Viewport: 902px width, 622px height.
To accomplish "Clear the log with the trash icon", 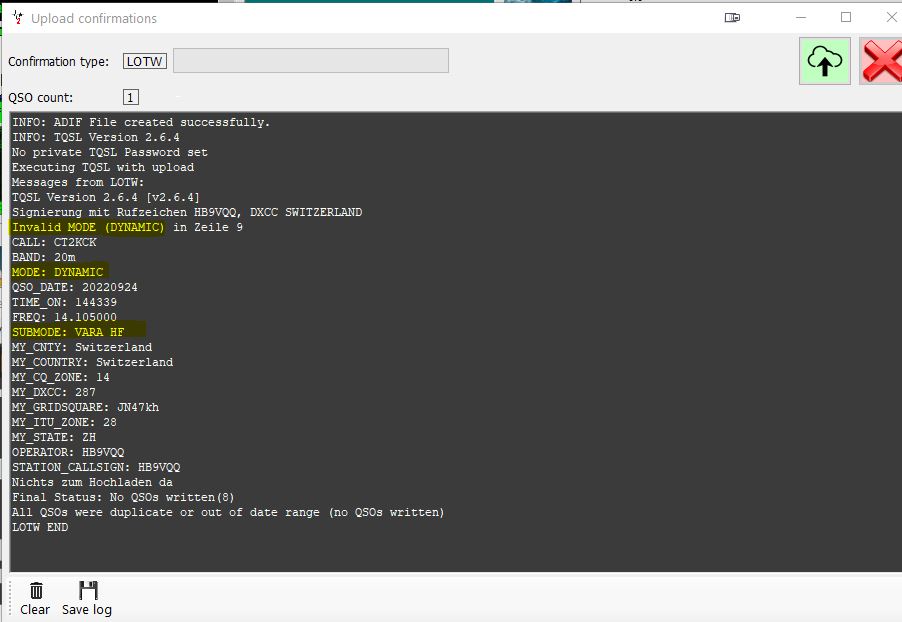I will [x=35, y=598].
